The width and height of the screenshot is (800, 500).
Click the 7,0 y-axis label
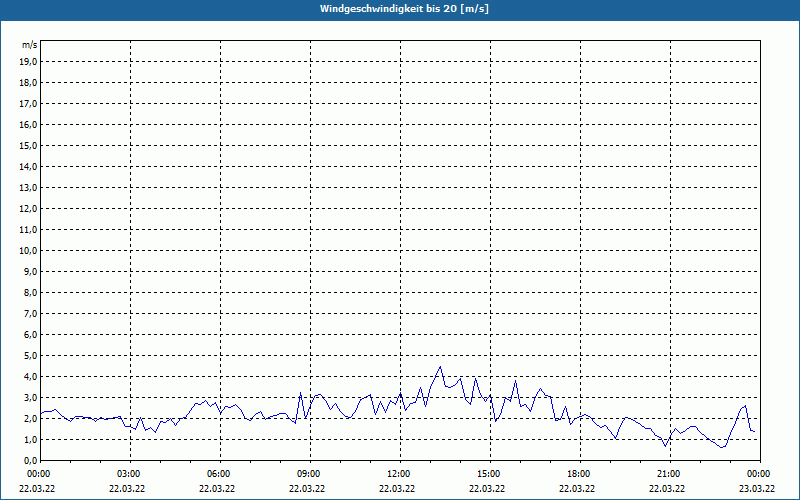30,314
